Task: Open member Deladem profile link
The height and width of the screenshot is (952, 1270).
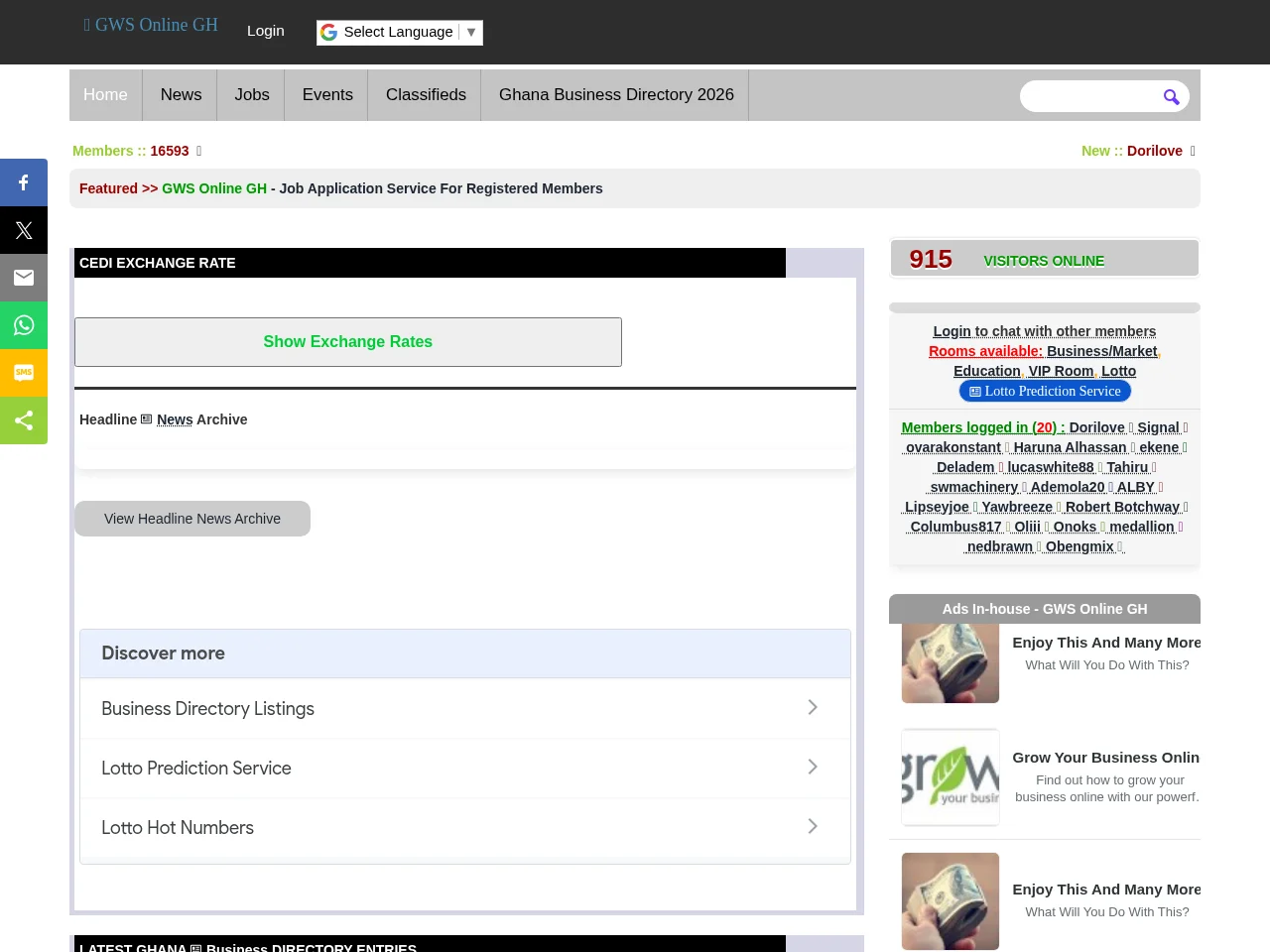Action: point(965,467)
